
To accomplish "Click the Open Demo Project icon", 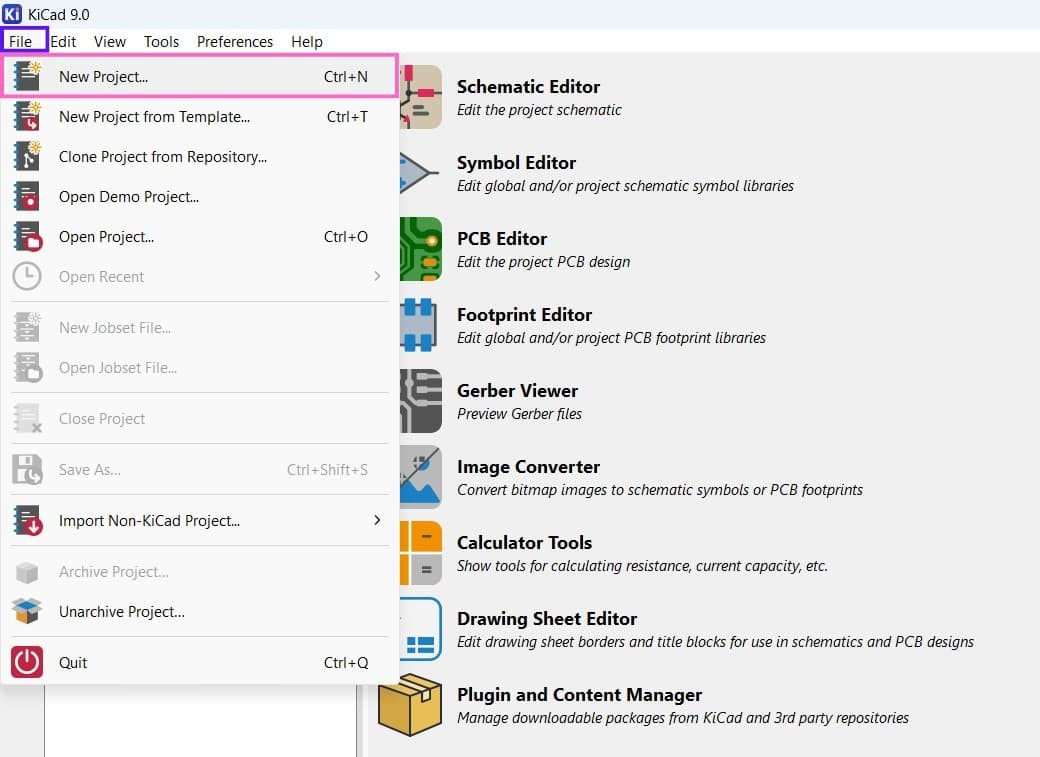I will (27, 196).
